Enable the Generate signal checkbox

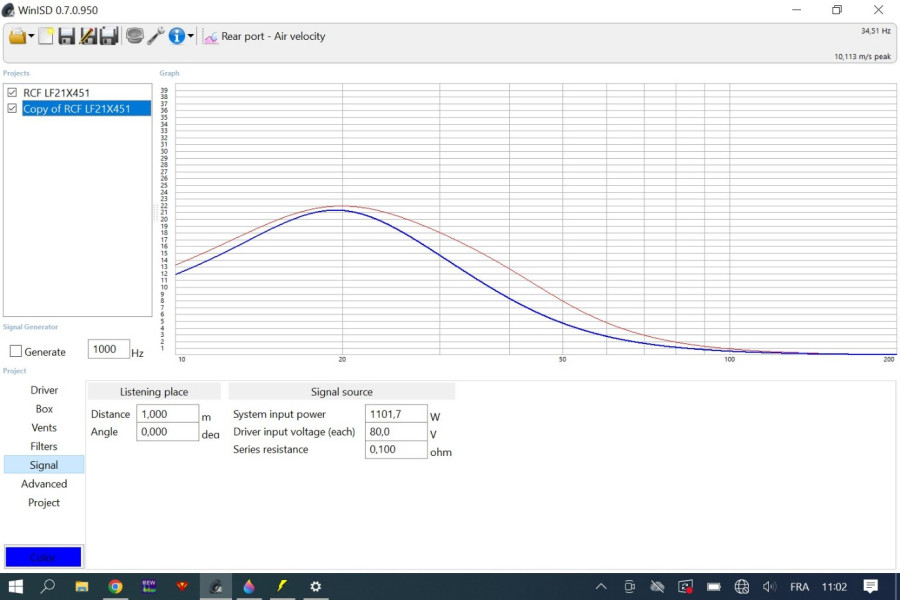[x=16, y=352]
